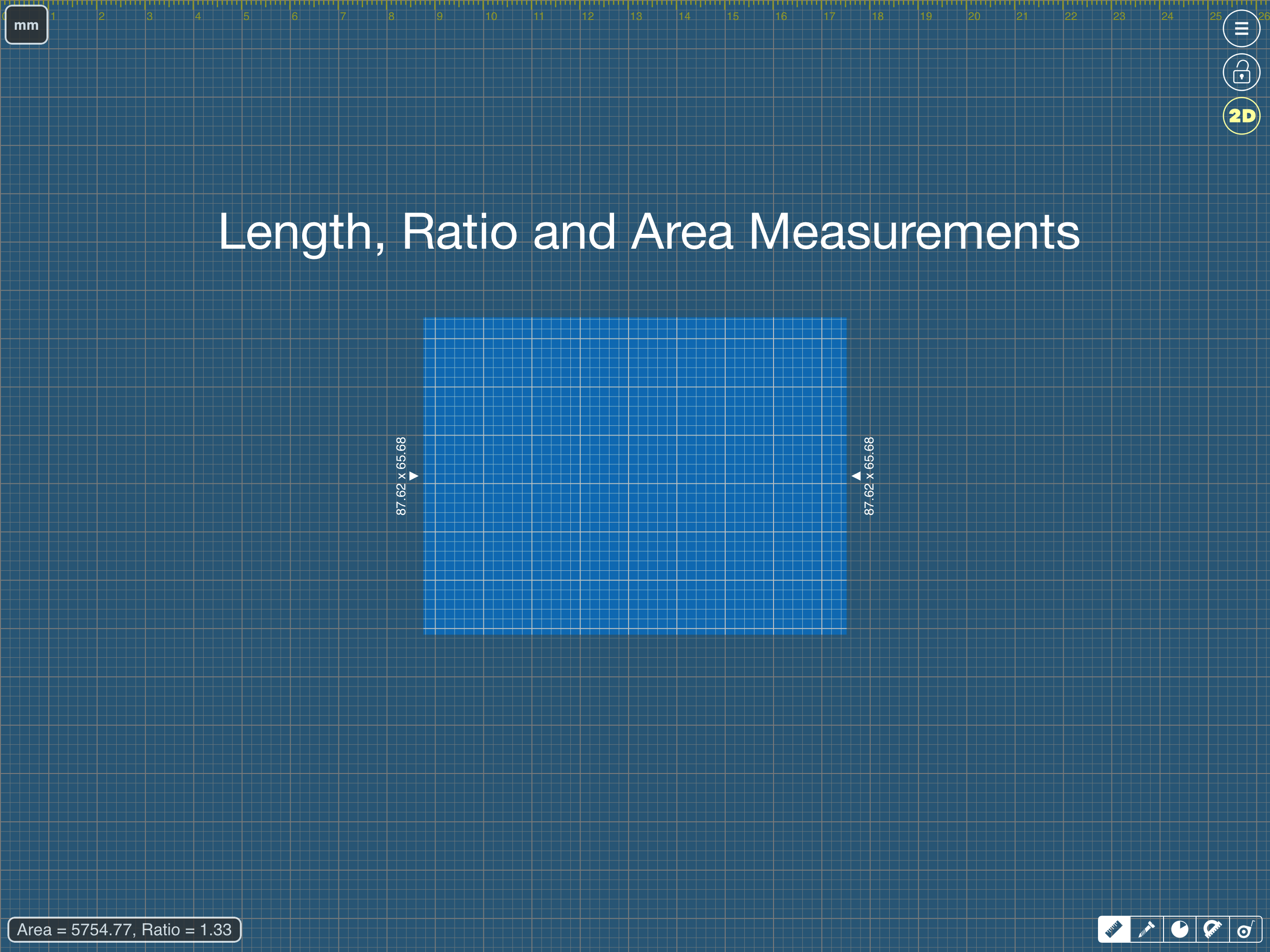Image resolution: width=1270 pixels, height=952 pixels.
Task: Select the screw thread tool
Action: coord(1146,929)
